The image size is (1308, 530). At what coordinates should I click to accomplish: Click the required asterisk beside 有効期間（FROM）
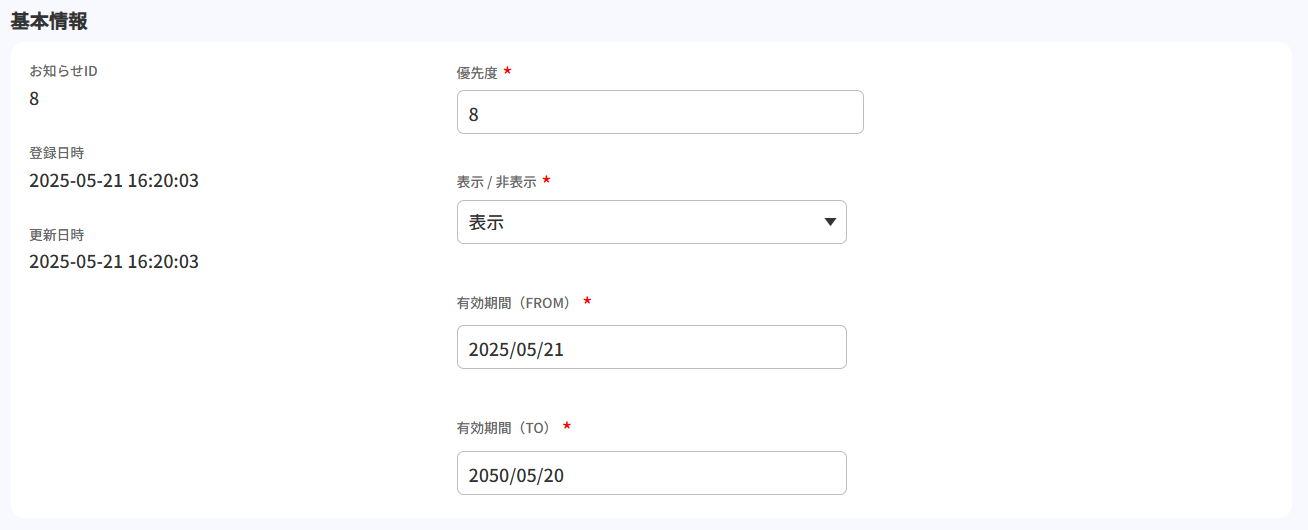[x=587, y=302]
